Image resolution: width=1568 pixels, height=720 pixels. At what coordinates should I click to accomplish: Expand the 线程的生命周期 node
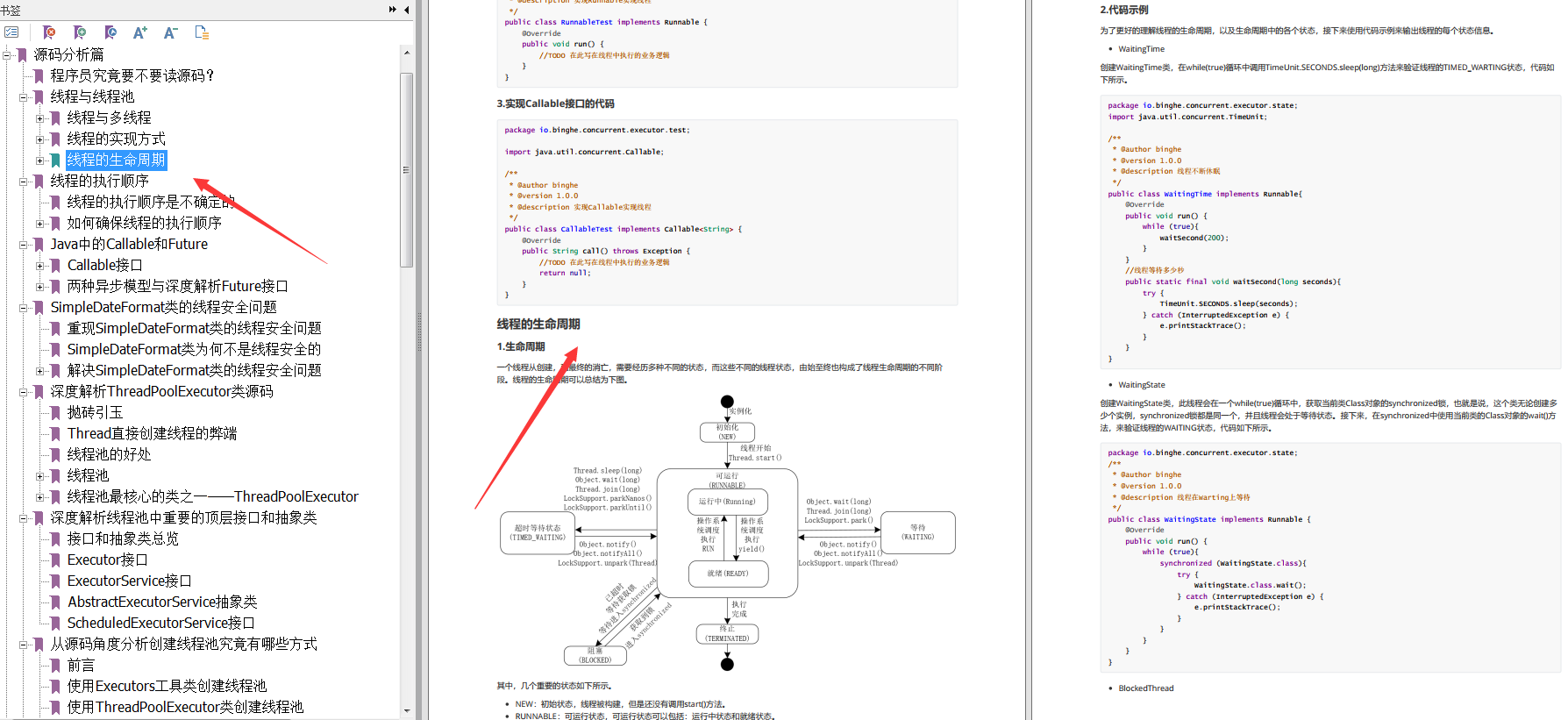click(x=40, y=160)
